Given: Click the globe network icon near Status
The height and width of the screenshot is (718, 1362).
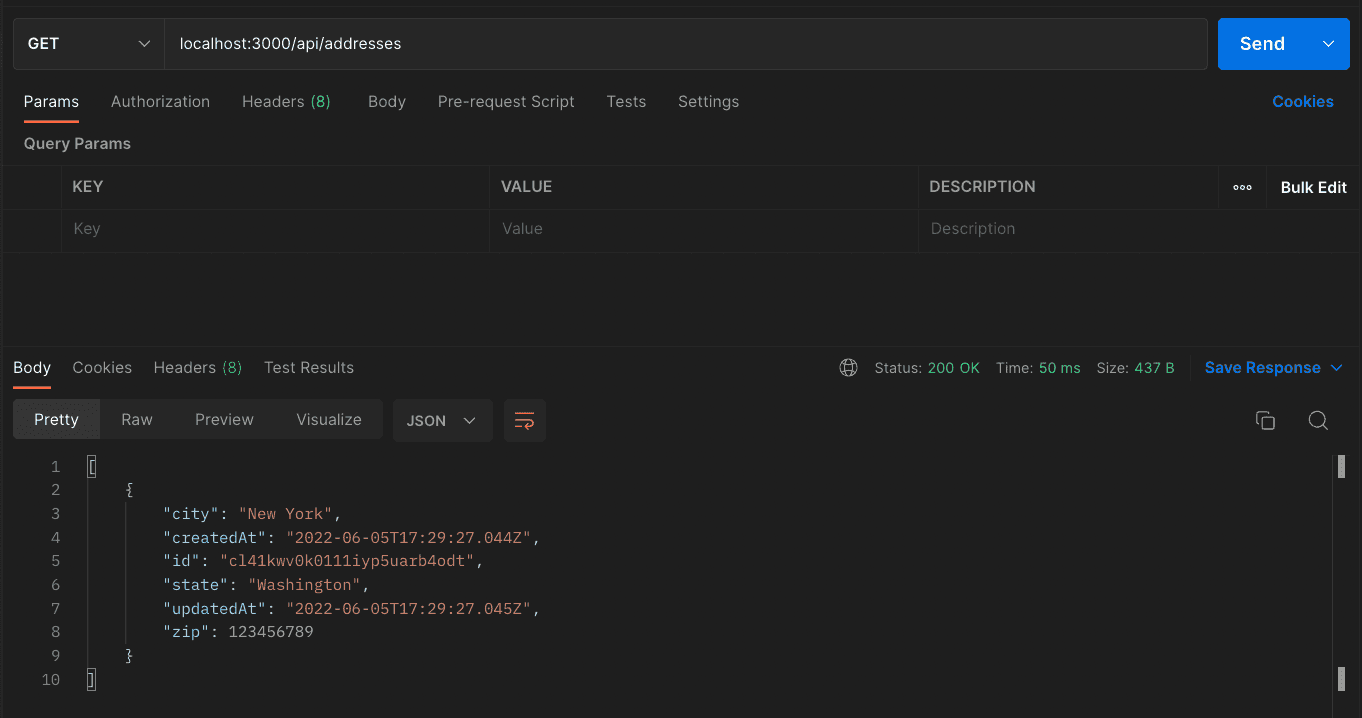Looking at the screenshot, I should (x=848, y=368).
